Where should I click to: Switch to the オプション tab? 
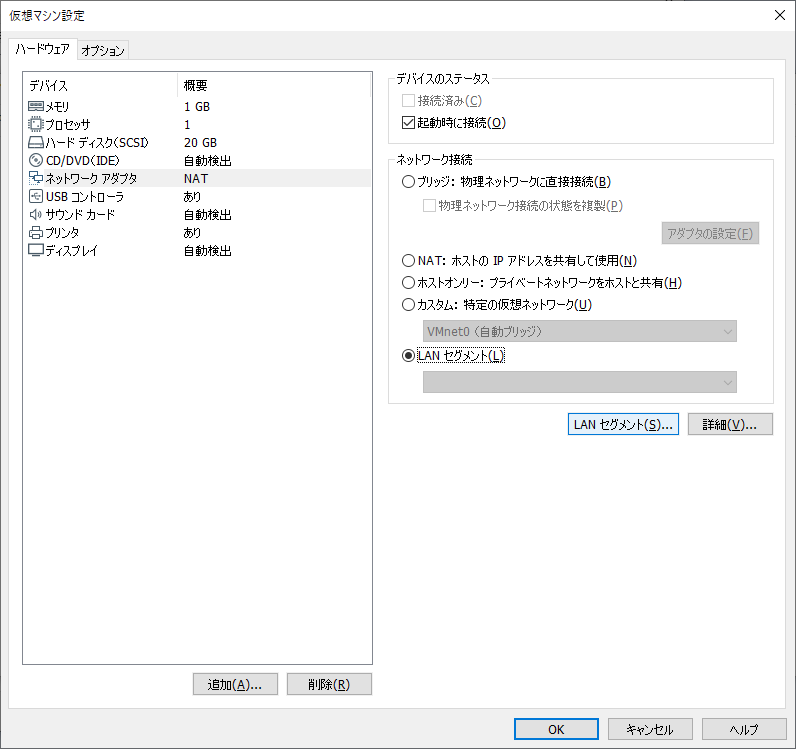click(x=103, y=50)
